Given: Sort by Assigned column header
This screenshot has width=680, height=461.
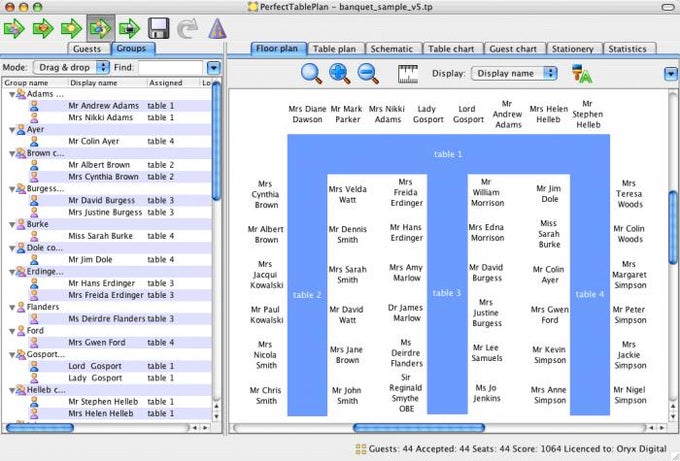Looking at the screenshot, I should pos(173,82).
